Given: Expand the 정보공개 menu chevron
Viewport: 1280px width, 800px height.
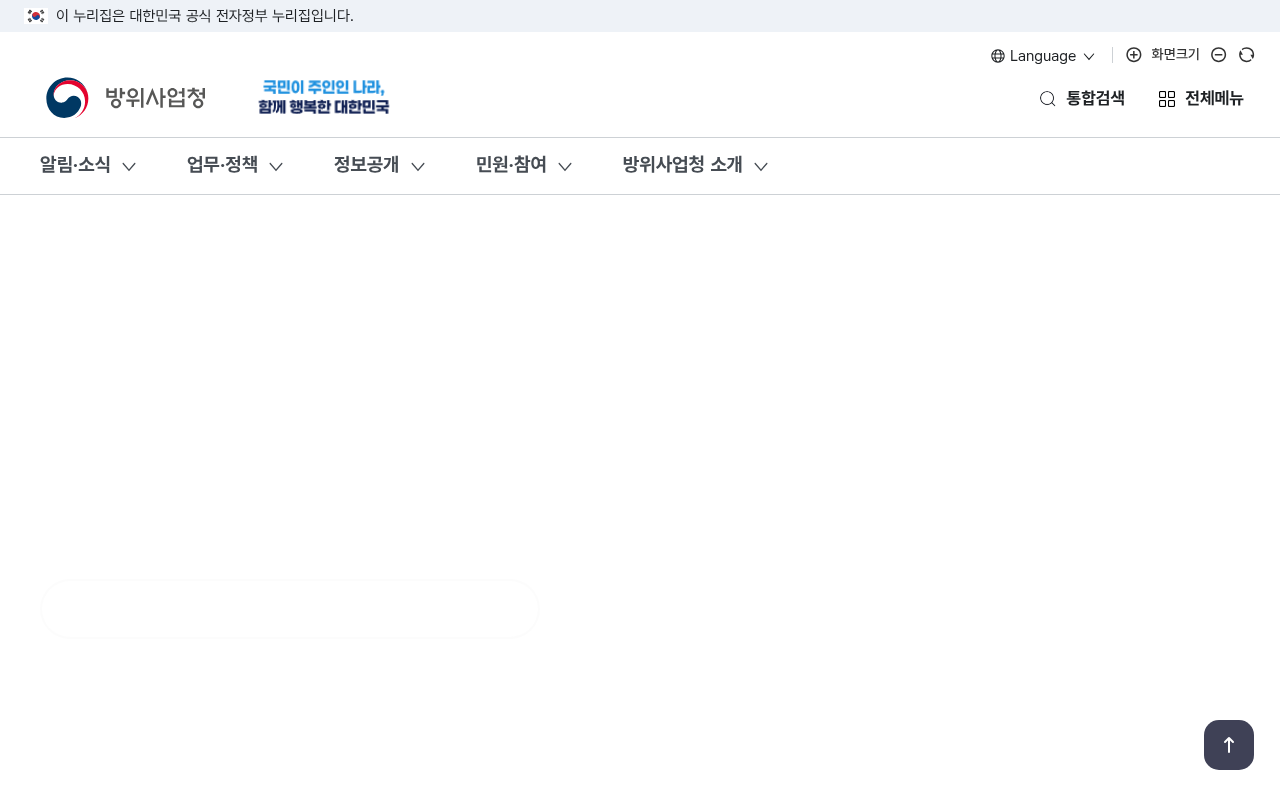Looking at the screenshot, I should 418,166.
